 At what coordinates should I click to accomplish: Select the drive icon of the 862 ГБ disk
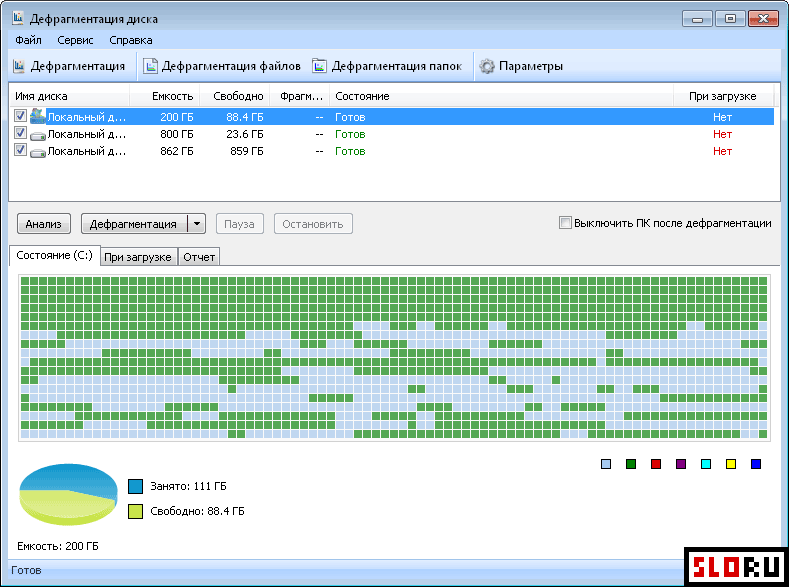[x=38, y=152]
